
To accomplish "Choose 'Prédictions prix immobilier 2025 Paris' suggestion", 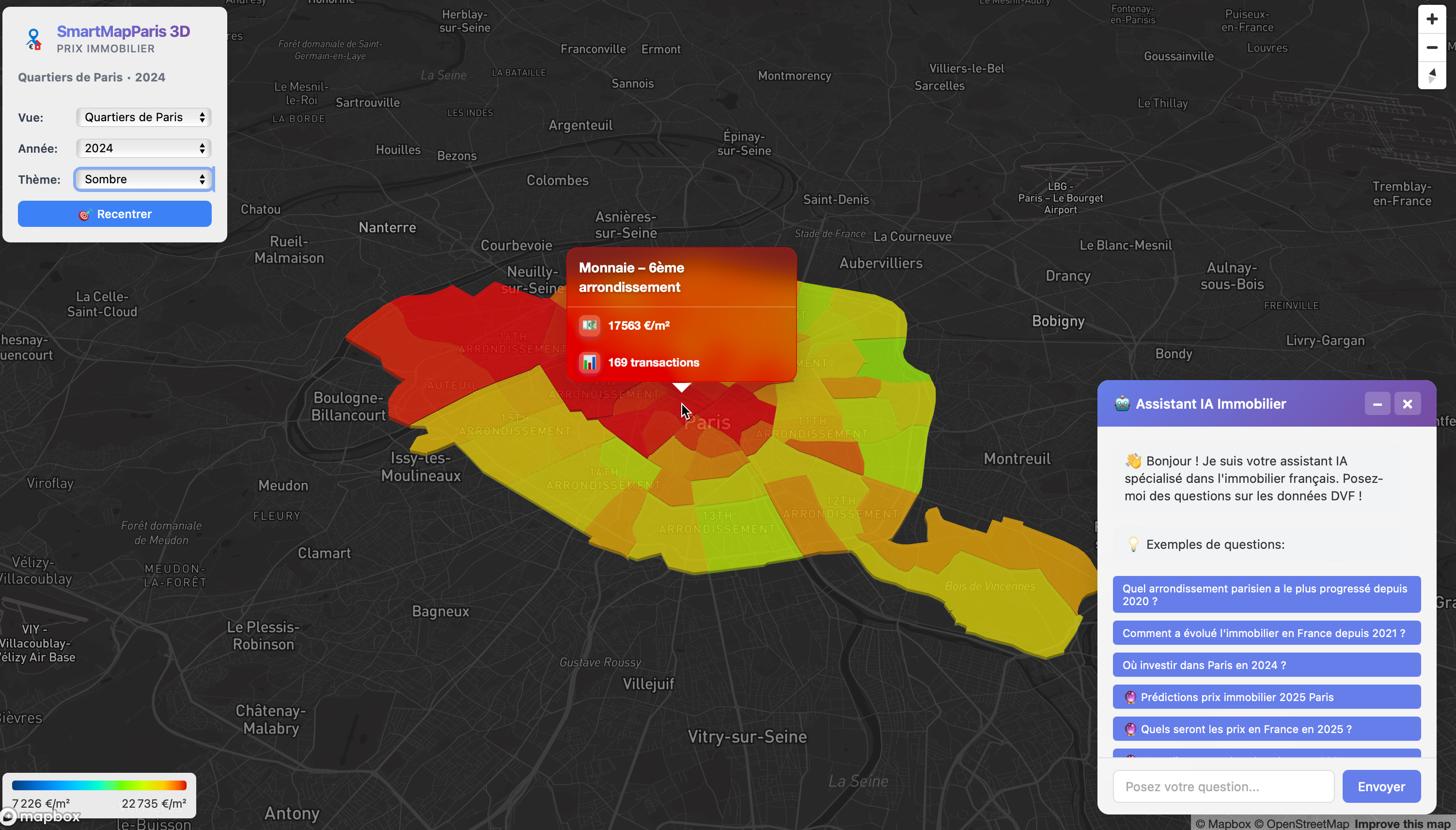I will 1266,697.
